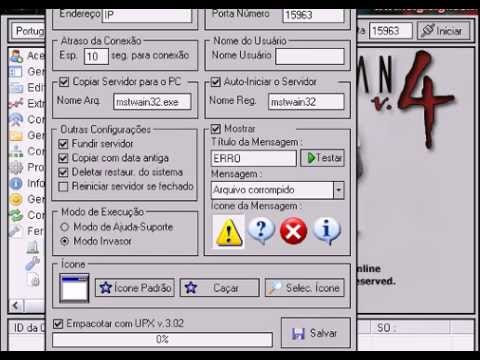Click the network icon beside Pro in sidebar
The width and height of the screenshot is (480, 360).
(16, 167)
